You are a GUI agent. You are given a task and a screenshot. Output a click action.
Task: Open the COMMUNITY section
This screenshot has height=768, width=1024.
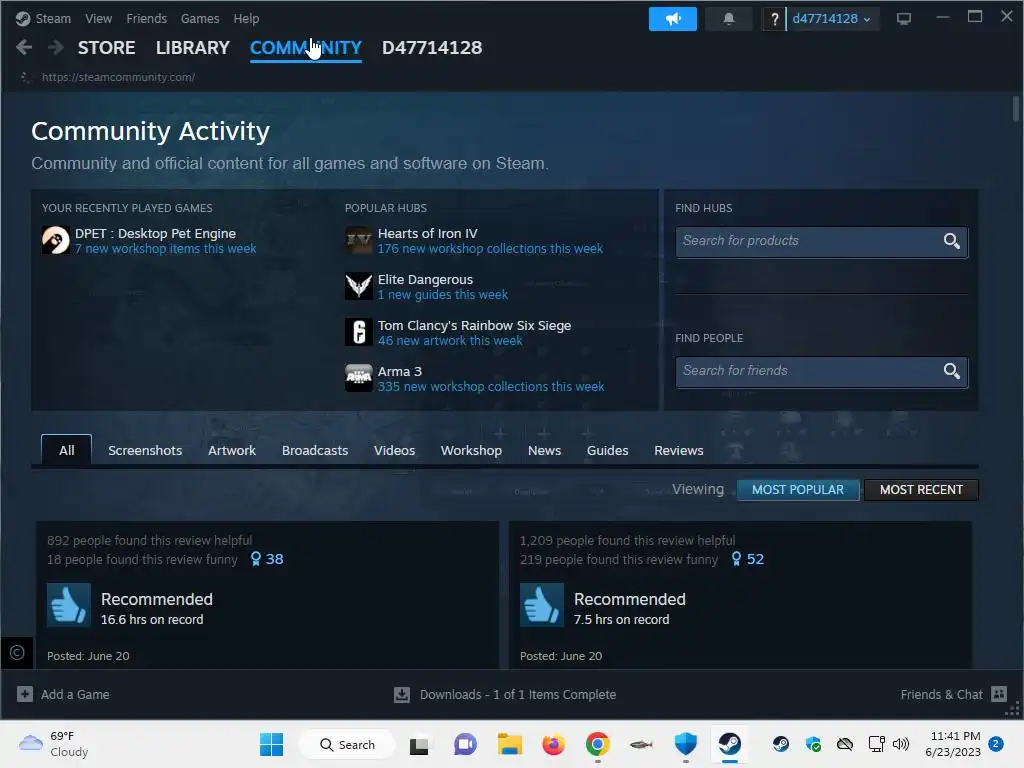pos(306,48)
